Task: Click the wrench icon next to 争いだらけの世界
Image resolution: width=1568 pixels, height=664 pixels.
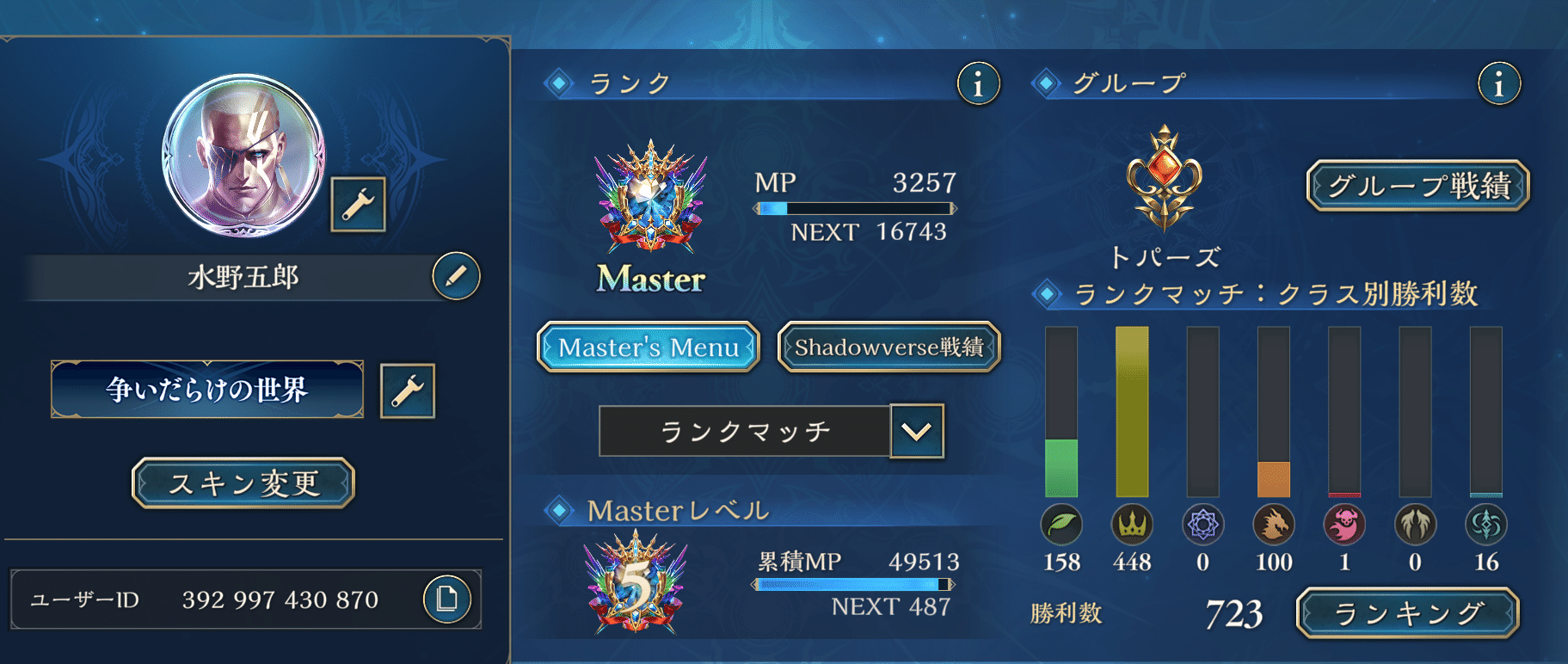Action: (x=407, y=390)
